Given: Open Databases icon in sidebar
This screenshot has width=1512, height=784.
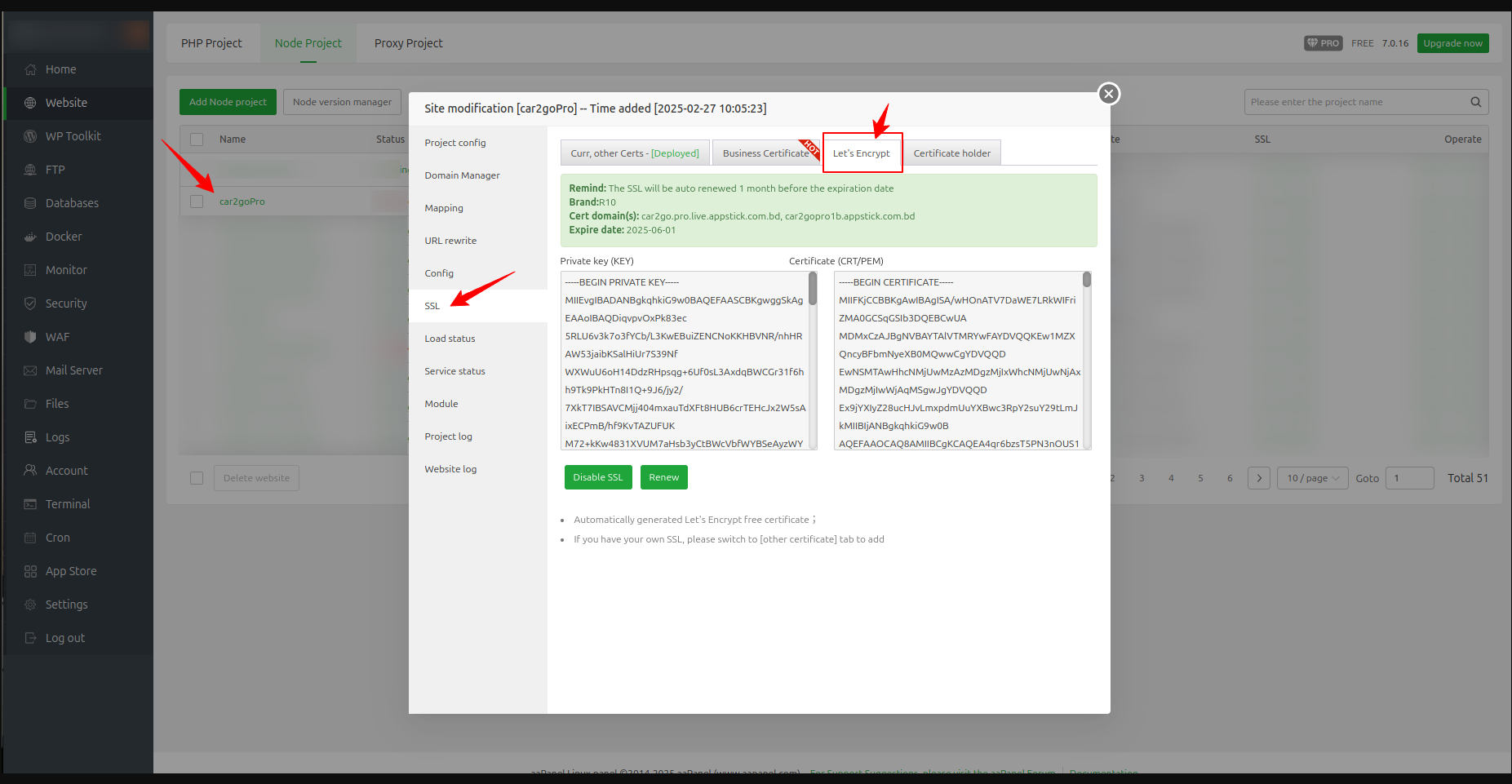Looking at the screenshot, I should (x=30, y=203).
